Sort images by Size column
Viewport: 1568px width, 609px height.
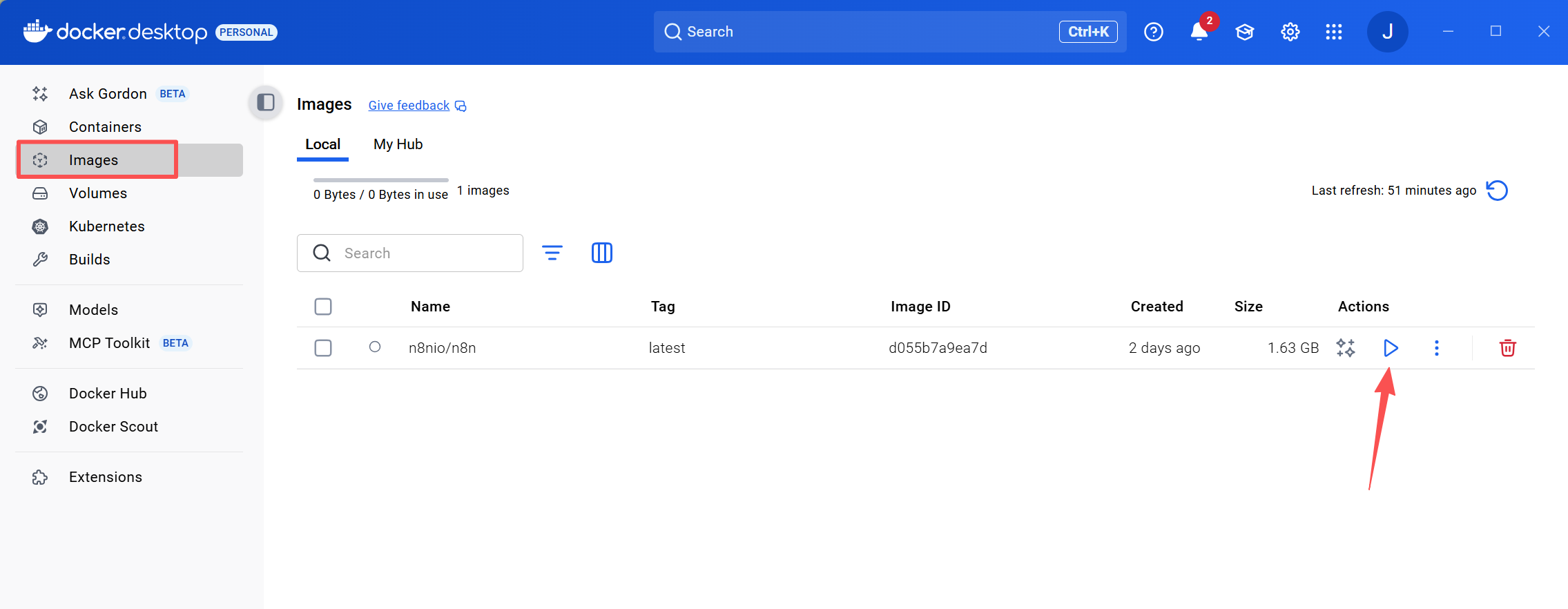coord(1248,307)
